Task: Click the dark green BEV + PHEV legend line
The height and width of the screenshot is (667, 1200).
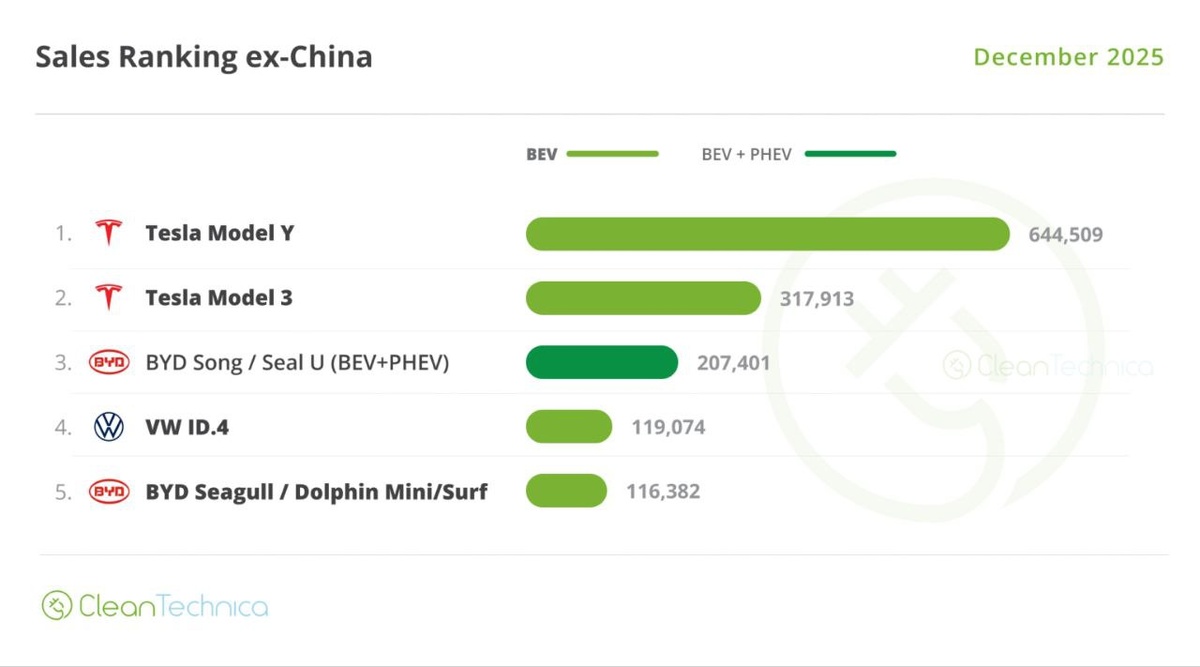Action: 850,154
